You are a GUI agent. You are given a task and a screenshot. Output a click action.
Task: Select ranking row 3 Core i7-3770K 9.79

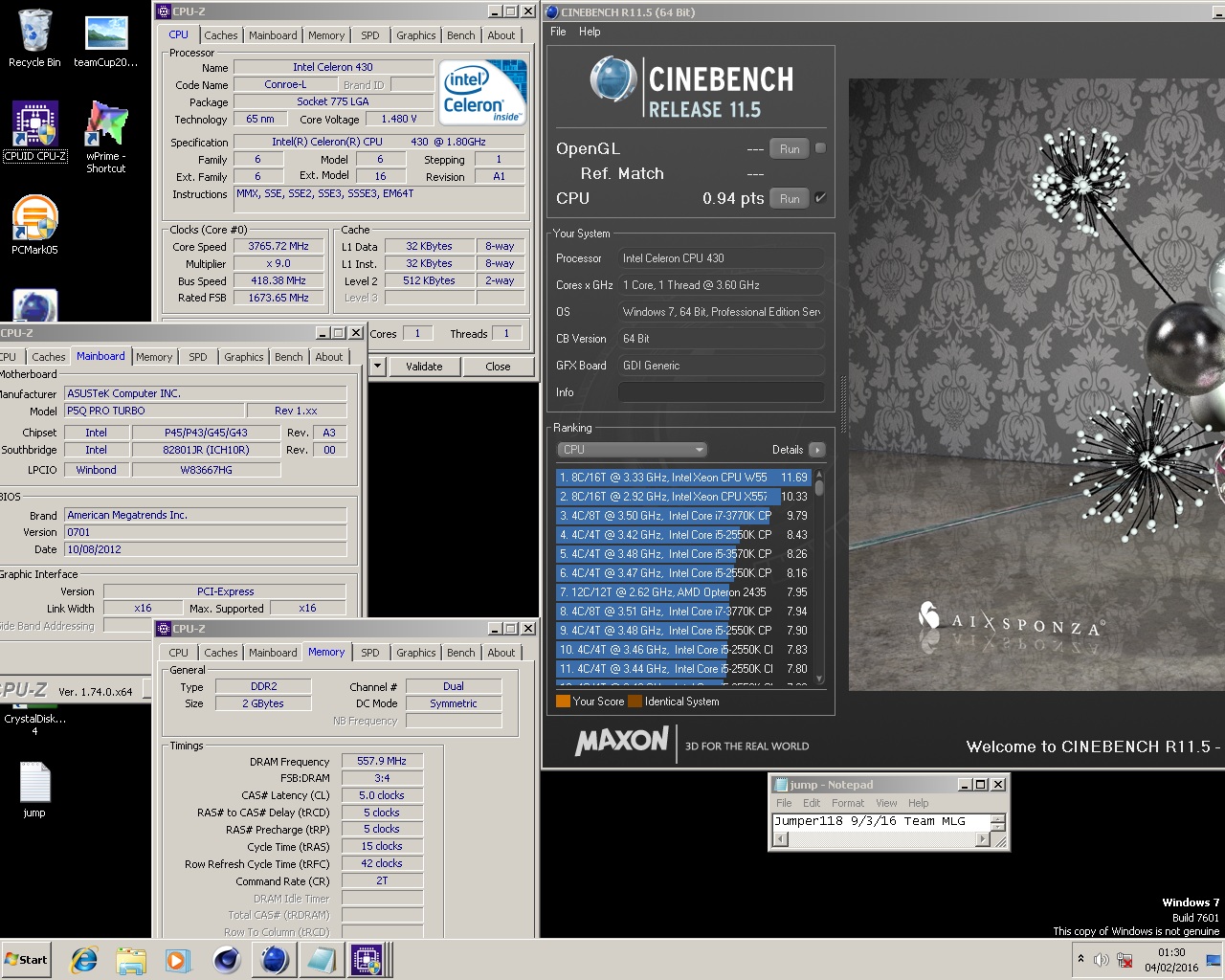coord(683,516)
